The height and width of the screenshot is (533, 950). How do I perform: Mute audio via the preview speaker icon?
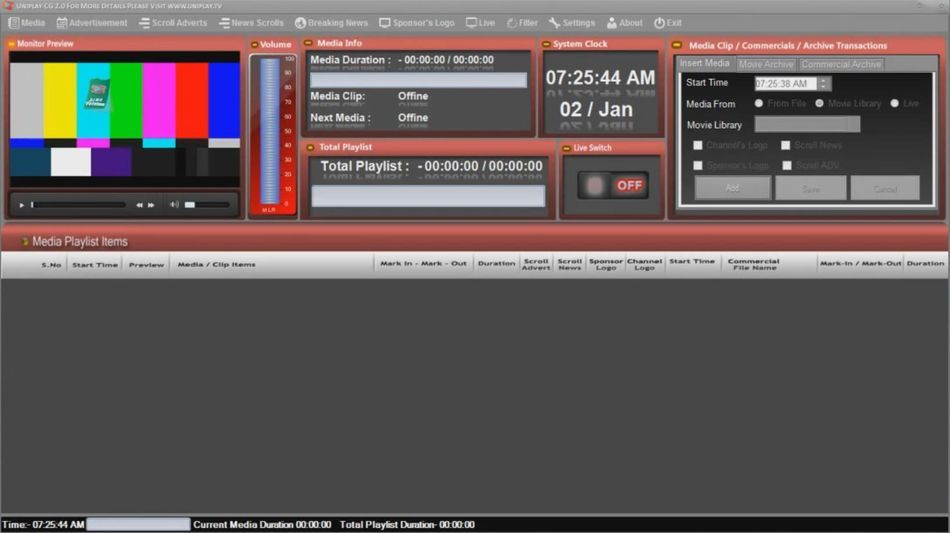(174, 205)
